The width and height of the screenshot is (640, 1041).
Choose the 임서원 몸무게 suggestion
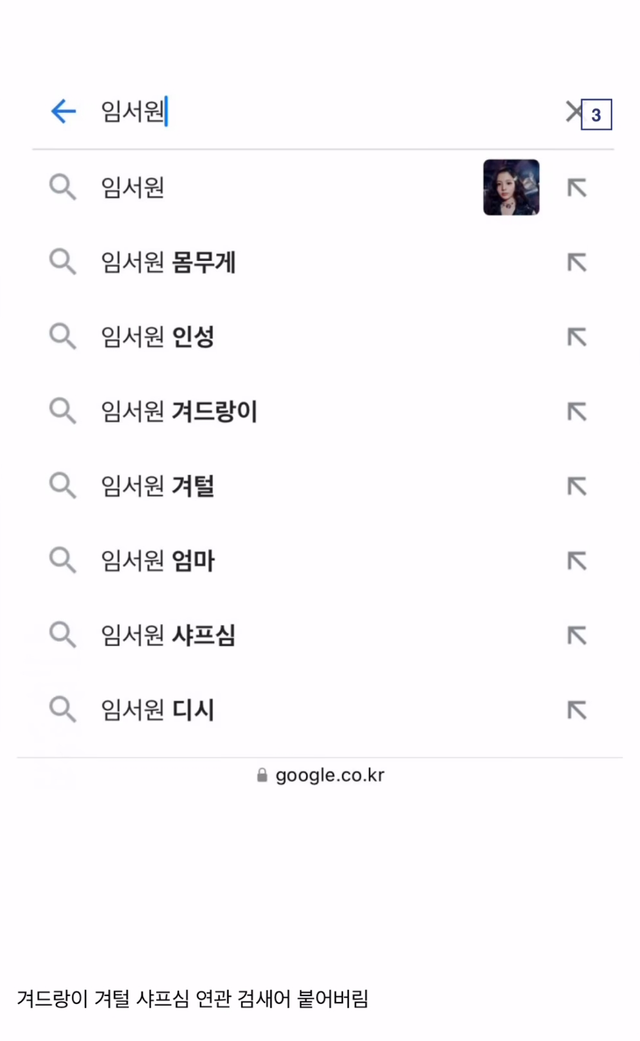[168, 262]
